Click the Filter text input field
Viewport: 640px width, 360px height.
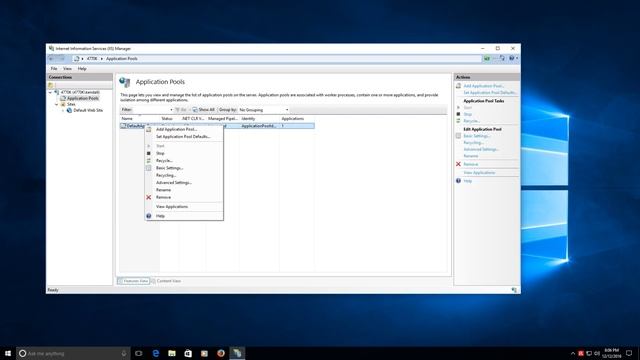pyautogui.click(x=150, y=110)
